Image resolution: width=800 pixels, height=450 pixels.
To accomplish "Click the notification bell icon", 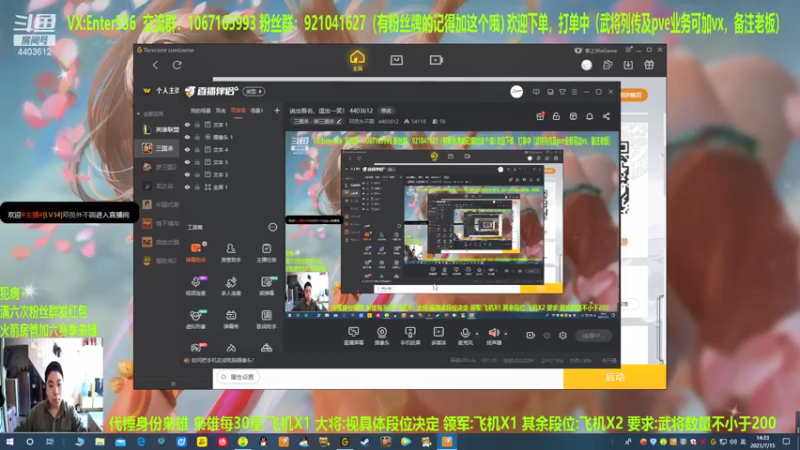I will click(x=589, y=116).
